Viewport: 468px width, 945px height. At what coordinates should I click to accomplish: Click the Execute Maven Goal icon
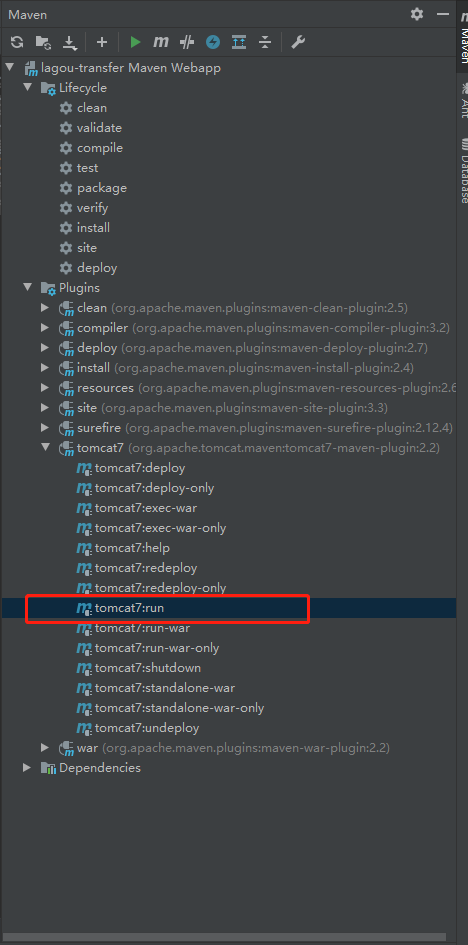point(161,42)
